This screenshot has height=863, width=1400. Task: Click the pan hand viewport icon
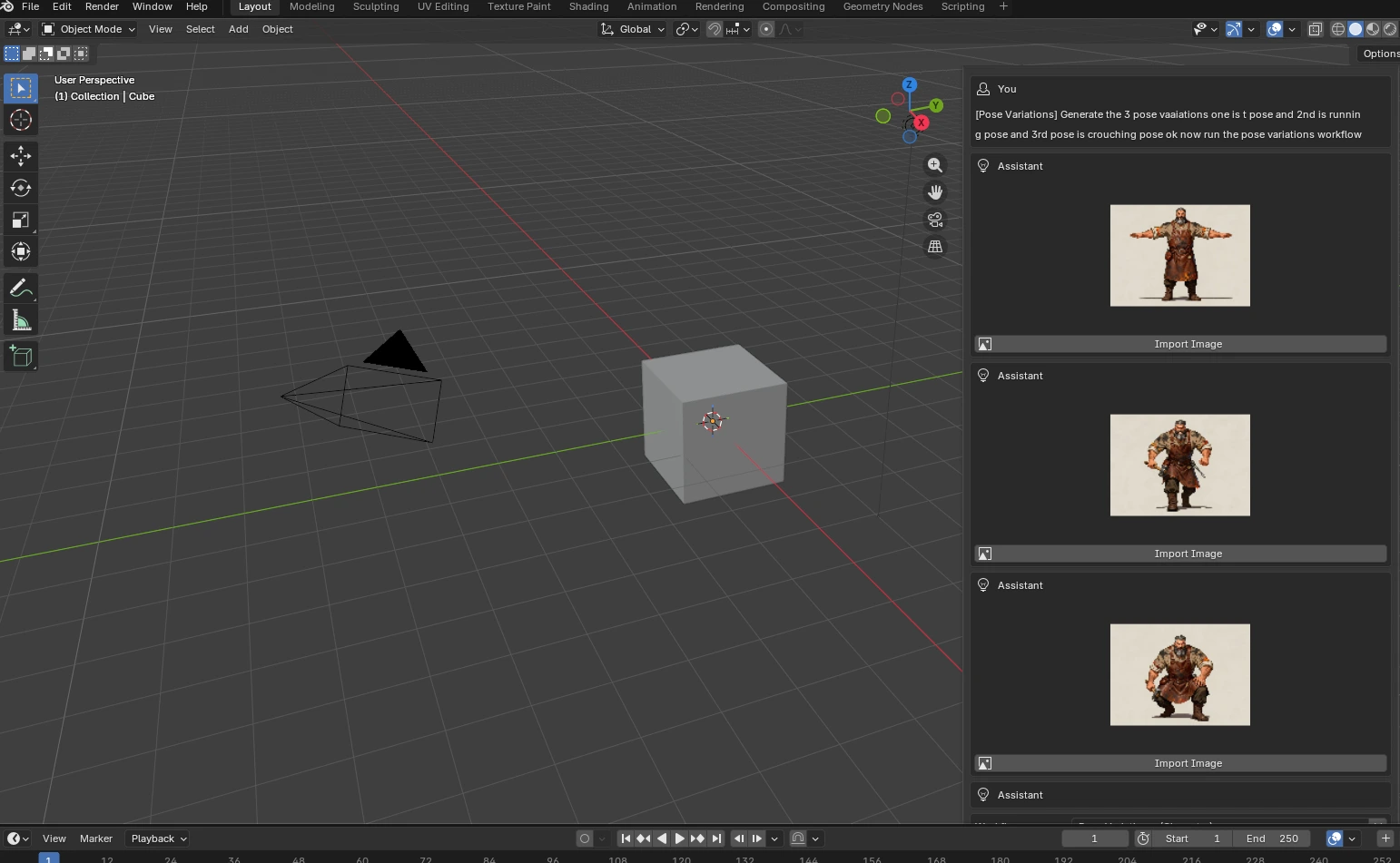(935, 192)
